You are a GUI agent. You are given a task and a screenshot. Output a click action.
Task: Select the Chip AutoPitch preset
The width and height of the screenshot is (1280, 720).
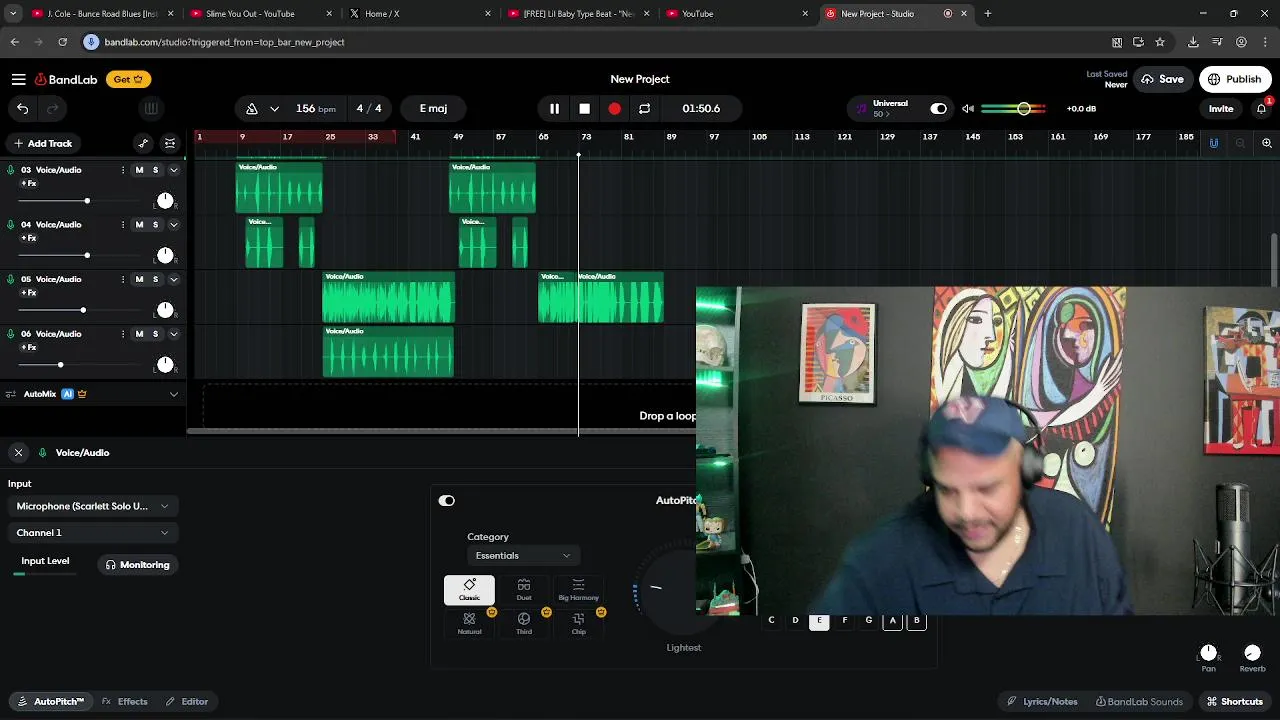point(578,623)
